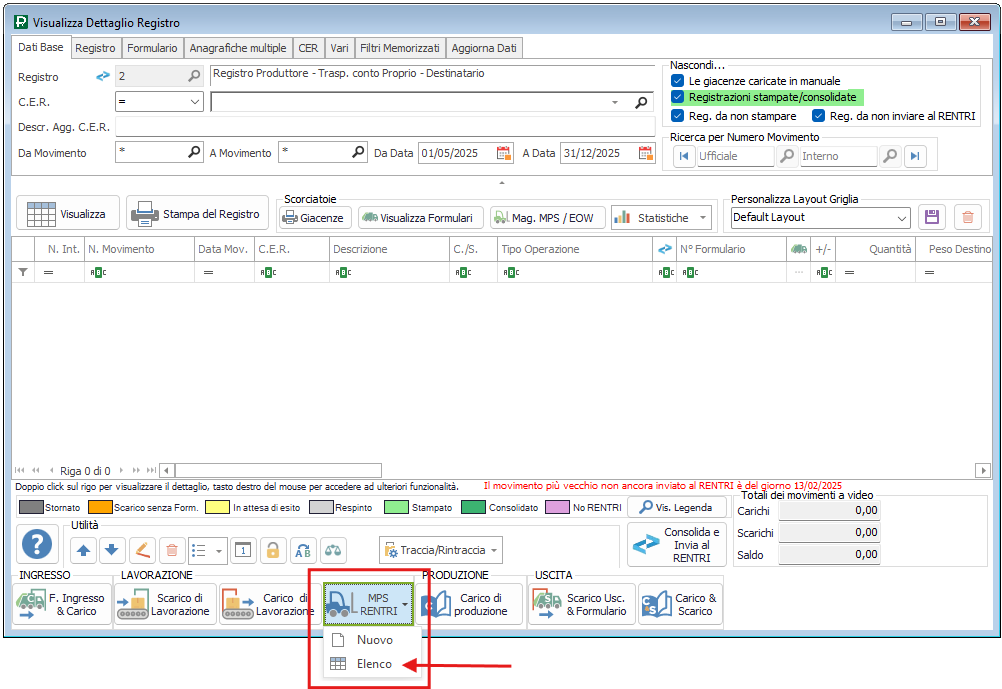Open the Default Layout grid dropdown

pyautogui.click(x=902, y=217)
